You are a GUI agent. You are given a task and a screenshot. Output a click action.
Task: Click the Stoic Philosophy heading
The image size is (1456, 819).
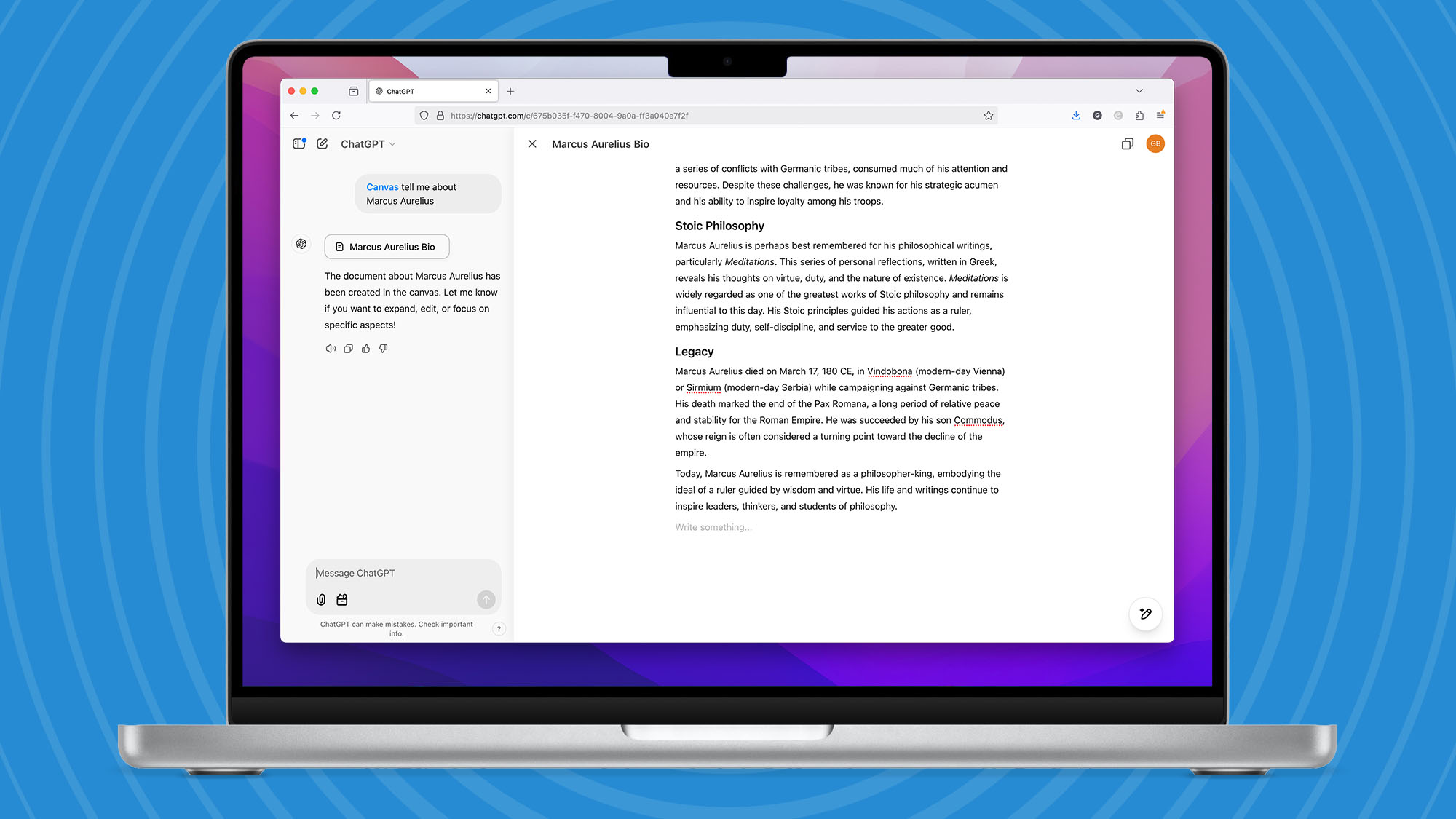(x=719, y=226)
